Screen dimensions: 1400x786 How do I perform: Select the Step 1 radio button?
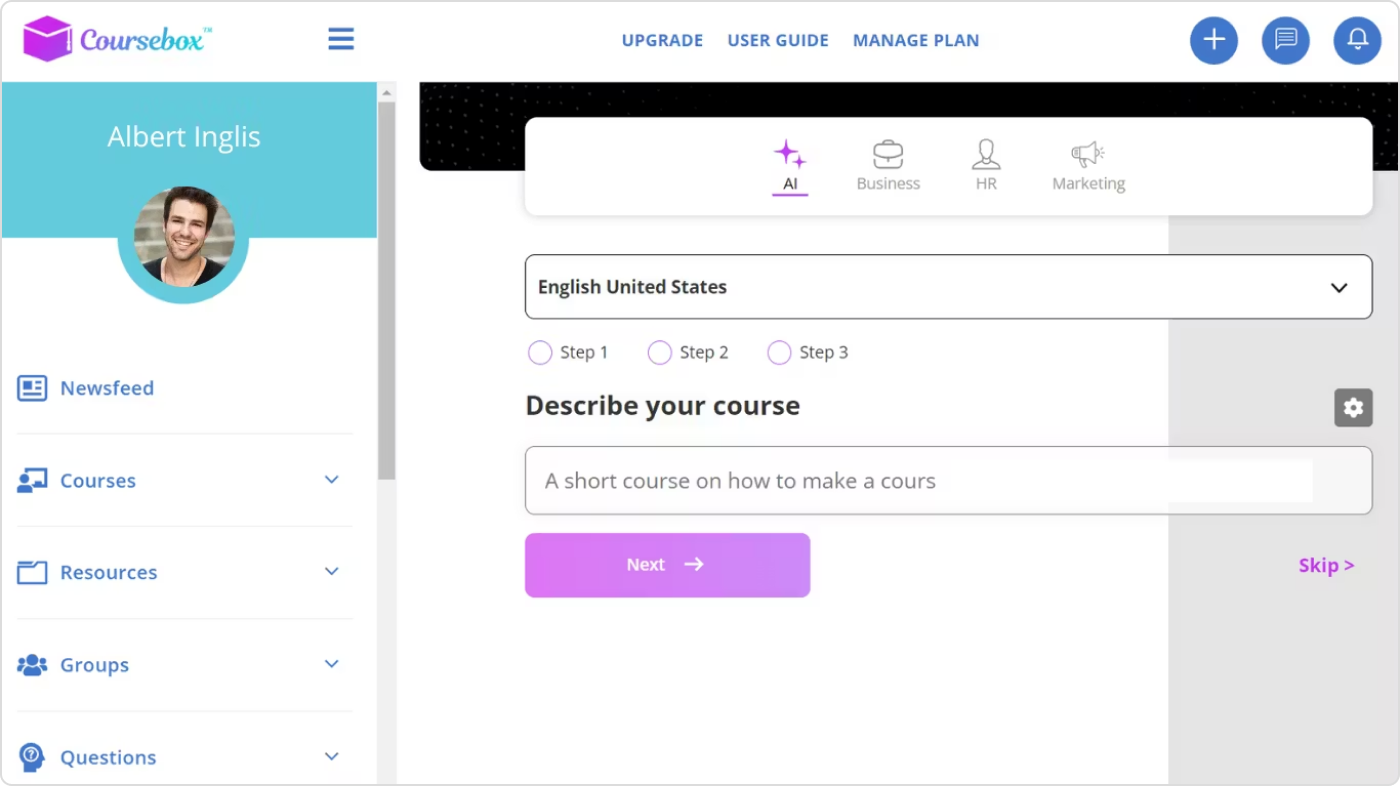[540, 352]
